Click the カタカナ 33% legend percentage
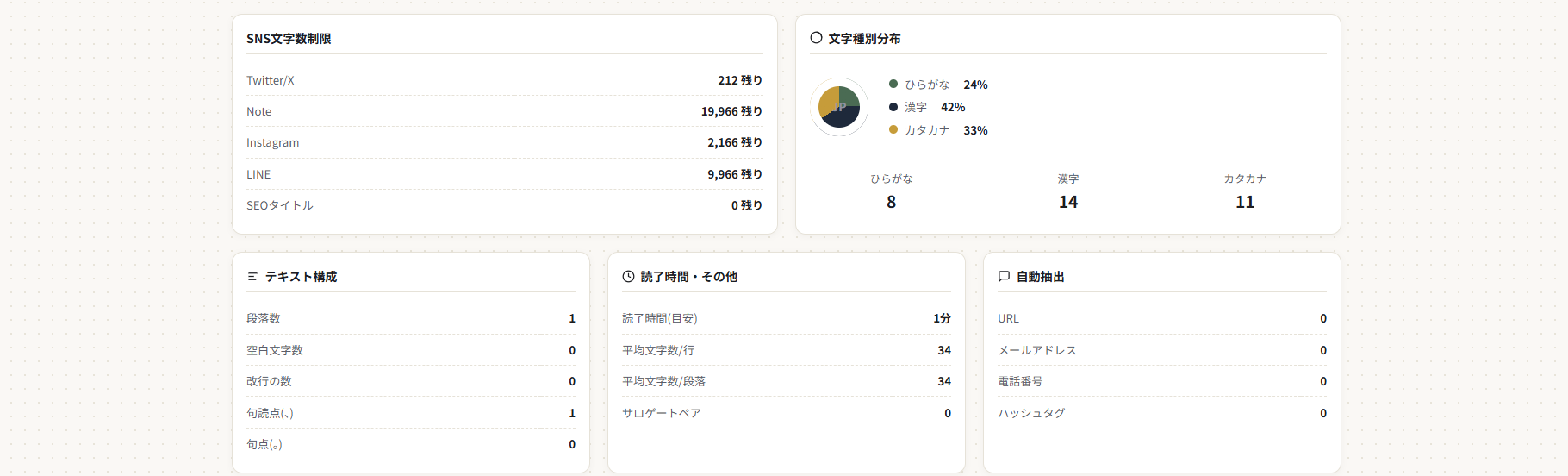This screenshot has height=476, width=1568. 975,130
